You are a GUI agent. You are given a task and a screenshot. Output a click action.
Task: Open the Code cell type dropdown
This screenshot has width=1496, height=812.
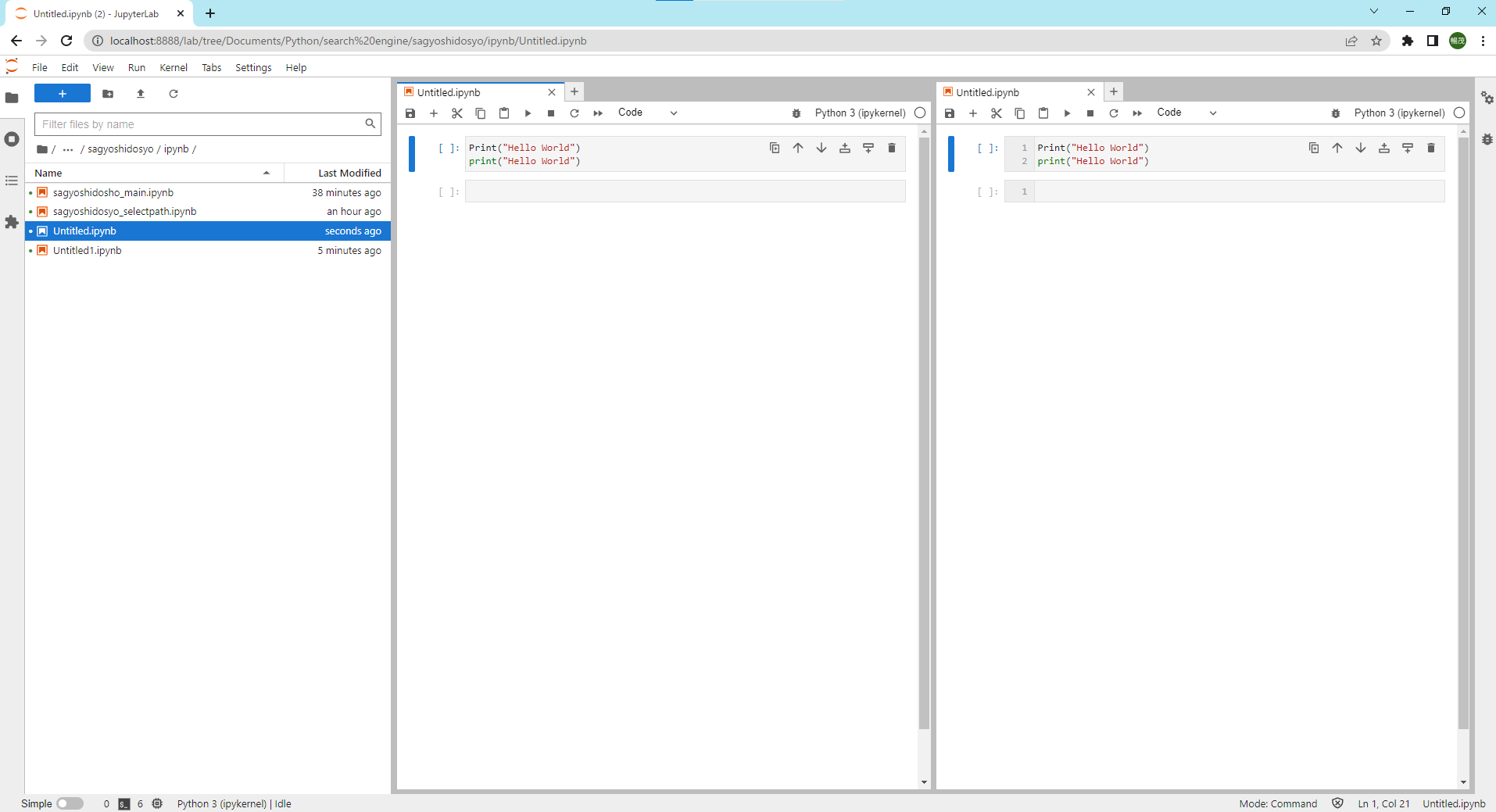coord(647,113)
